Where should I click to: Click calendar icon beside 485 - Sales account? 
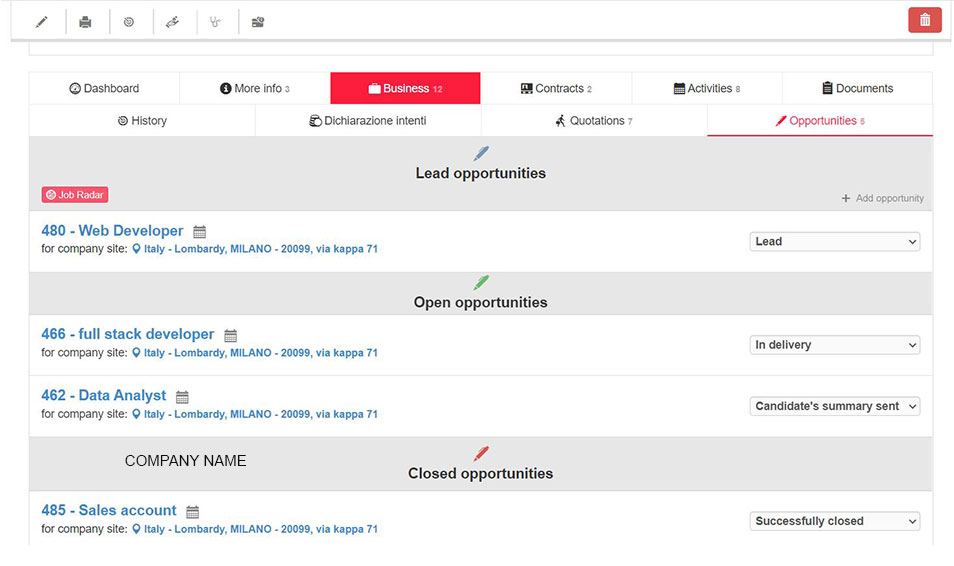pos(193,512)
